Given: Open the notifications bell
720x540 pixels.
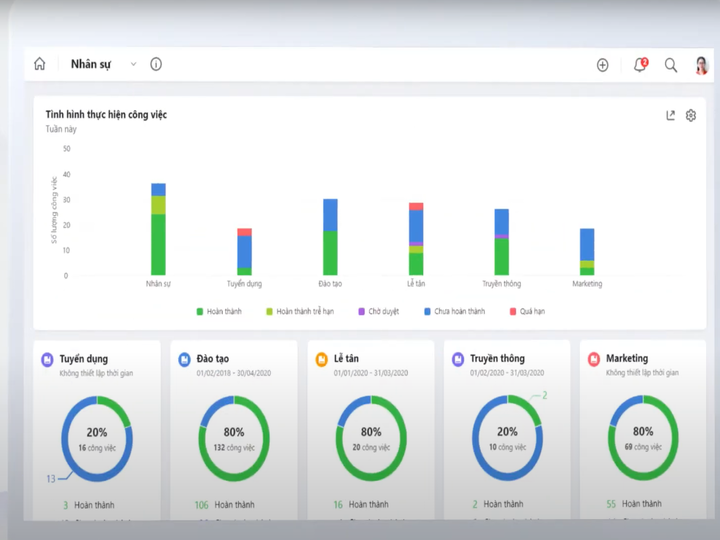Looking at the screenshot, I should tap(640, 65).
